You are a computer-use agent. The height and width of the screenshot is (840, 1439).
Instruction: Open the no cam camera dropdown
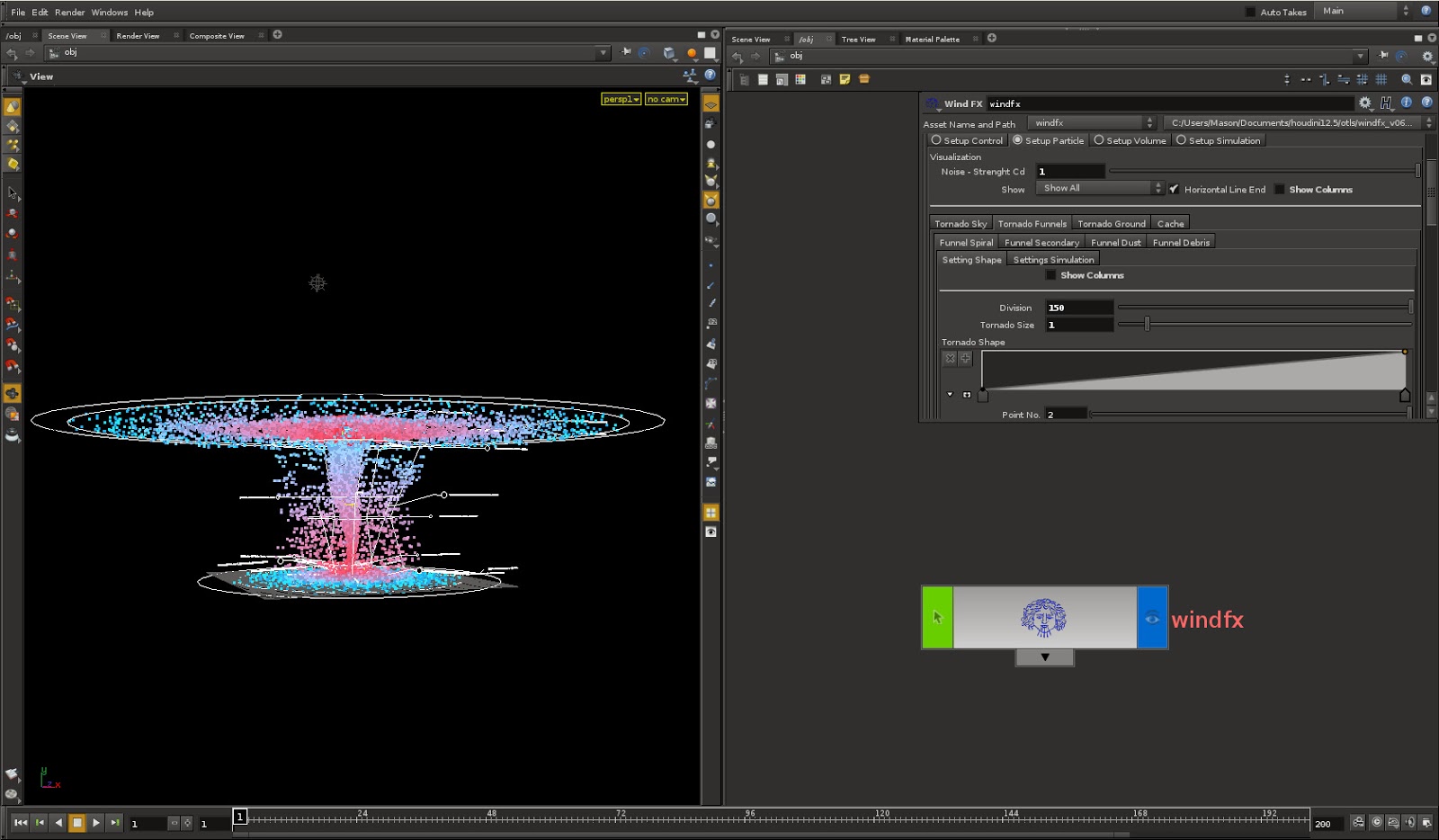(666, 99)
